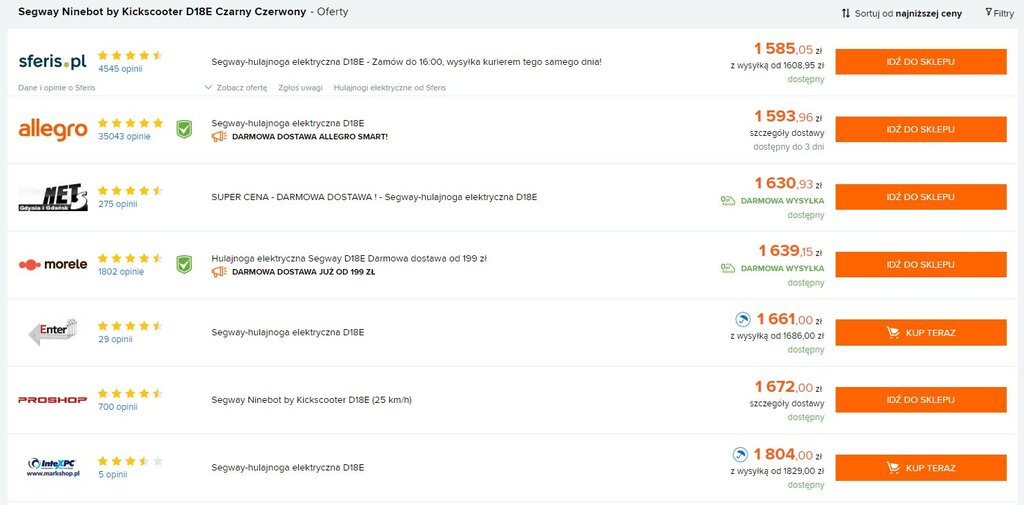Click megaphone icon by DARMOWA DOSTAWA ALLEGRO SMART
Screen dimensions: 1024x505
[219, 137]
